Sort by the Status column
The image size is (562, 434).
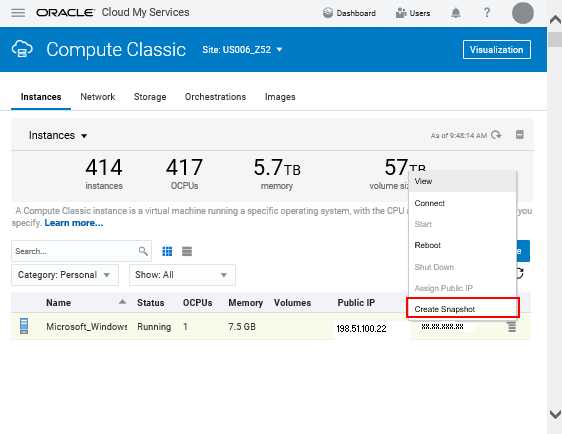(151, 303)
